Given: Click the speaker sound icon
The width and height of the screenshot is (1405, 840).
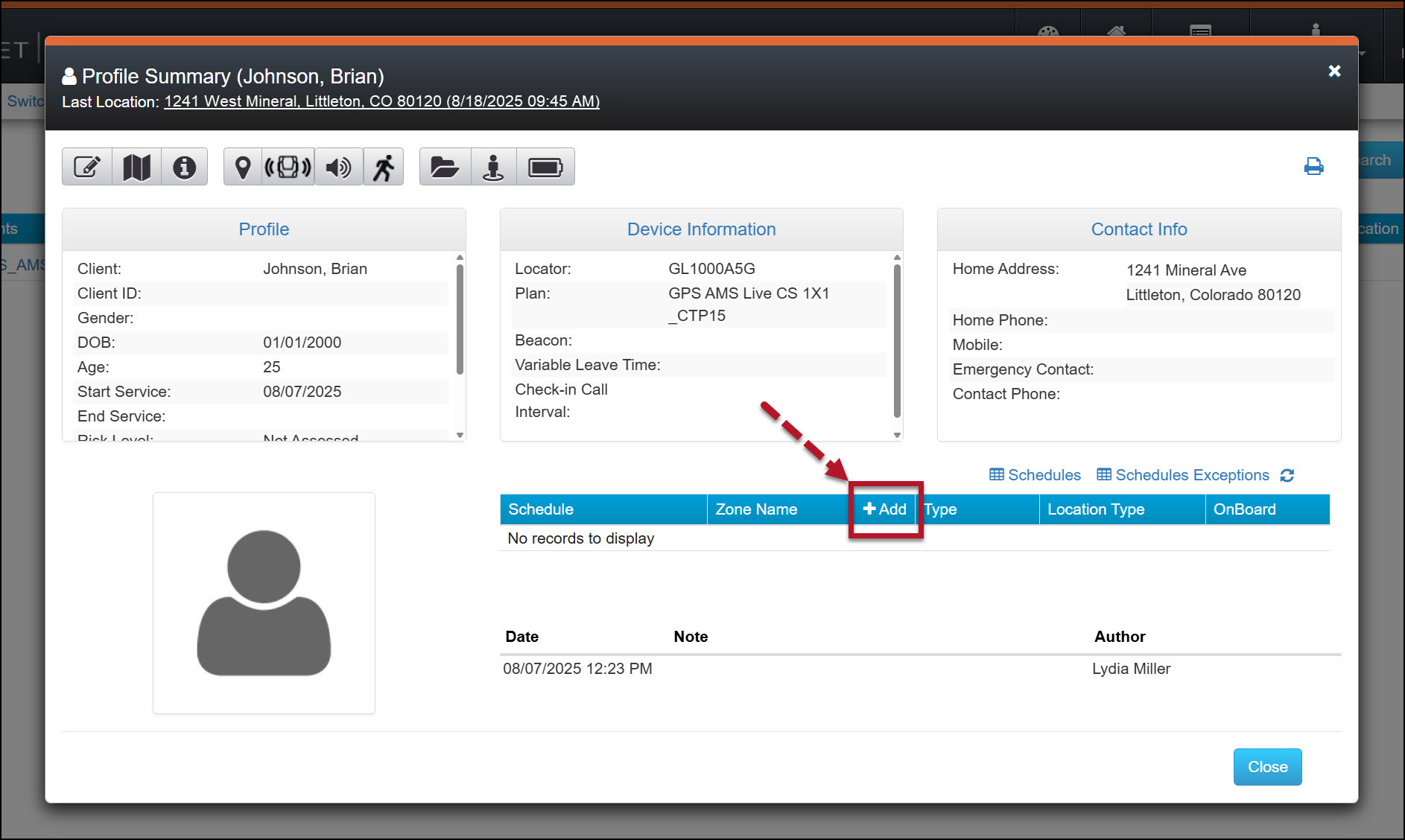Looking at the screenshot, I should point(338,167).
